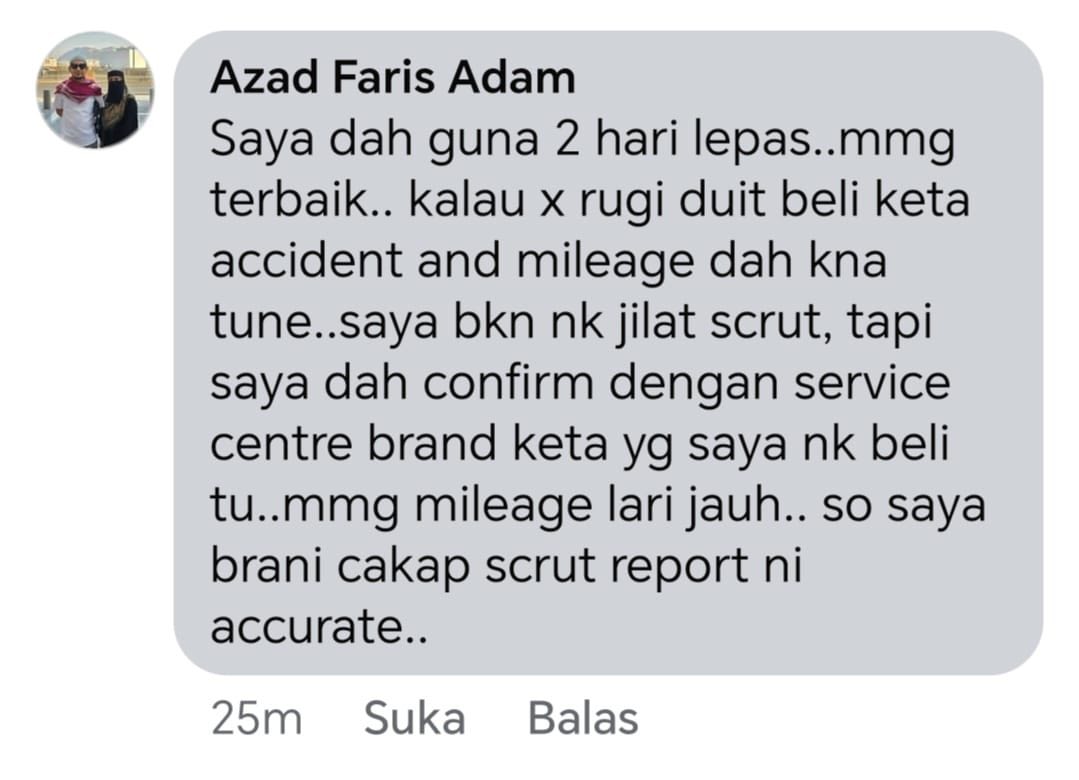Viewport: 1079px width, 780px height.
Task: Click the phrase 'brand keta yg saya'
Action: click(x=577, y=445)
